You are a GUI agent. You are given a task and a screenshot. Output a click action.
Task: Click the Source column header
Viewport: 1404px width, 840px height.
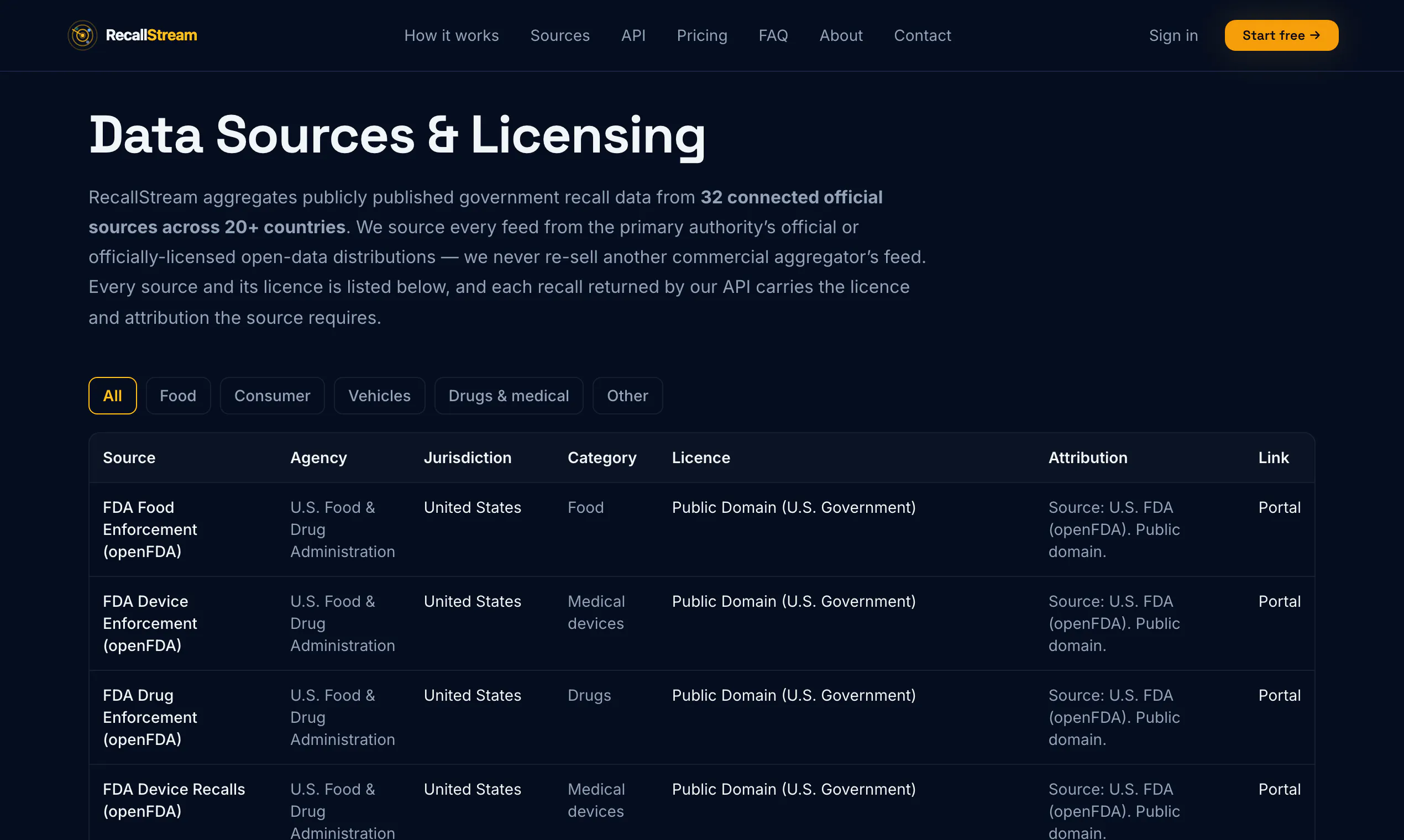point(129,458)
